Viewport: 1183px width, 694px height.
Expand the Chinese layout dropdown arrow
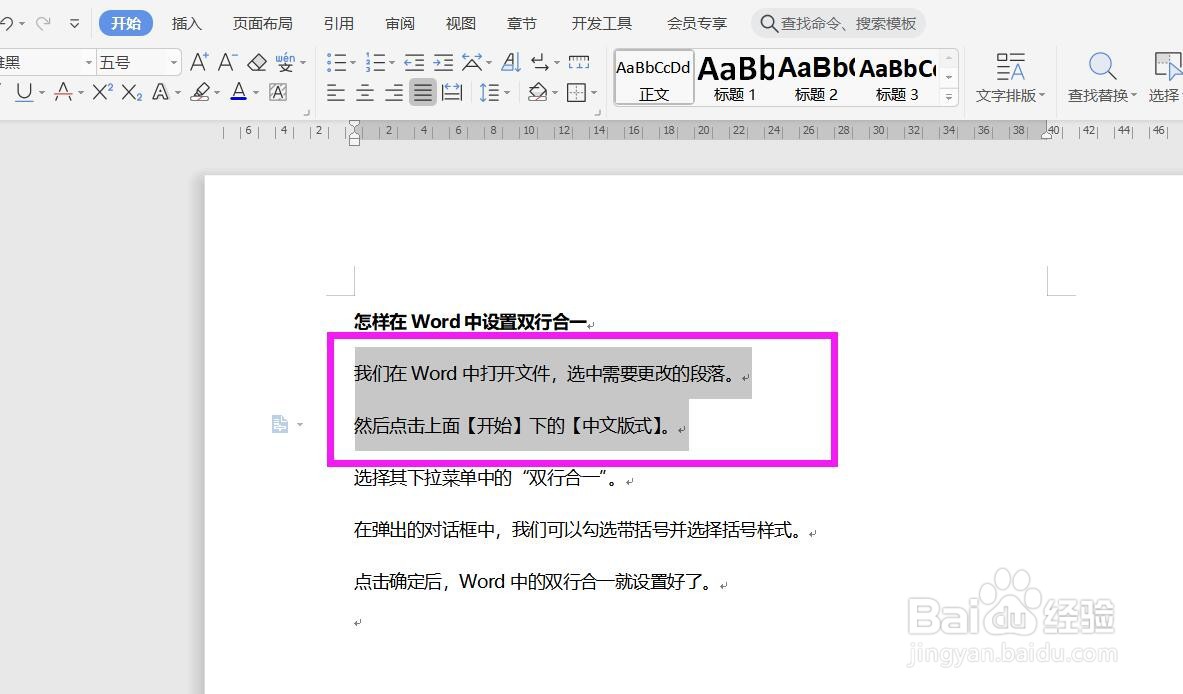(x=489, y=63)
